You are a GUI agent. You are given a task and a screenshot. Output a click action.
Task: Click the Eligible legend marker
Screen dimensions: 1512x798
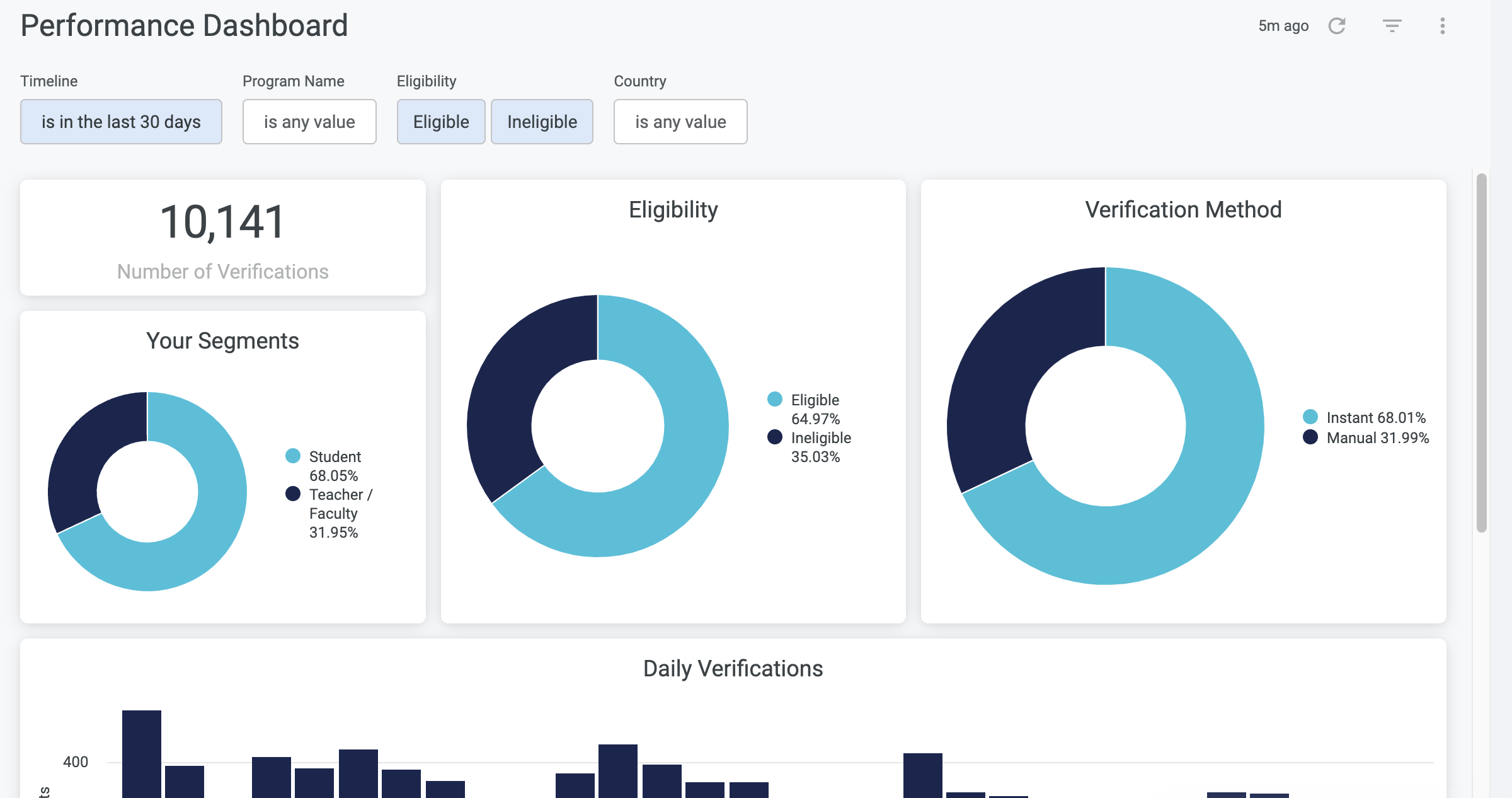pyautogui.click(x=774, y=399)
